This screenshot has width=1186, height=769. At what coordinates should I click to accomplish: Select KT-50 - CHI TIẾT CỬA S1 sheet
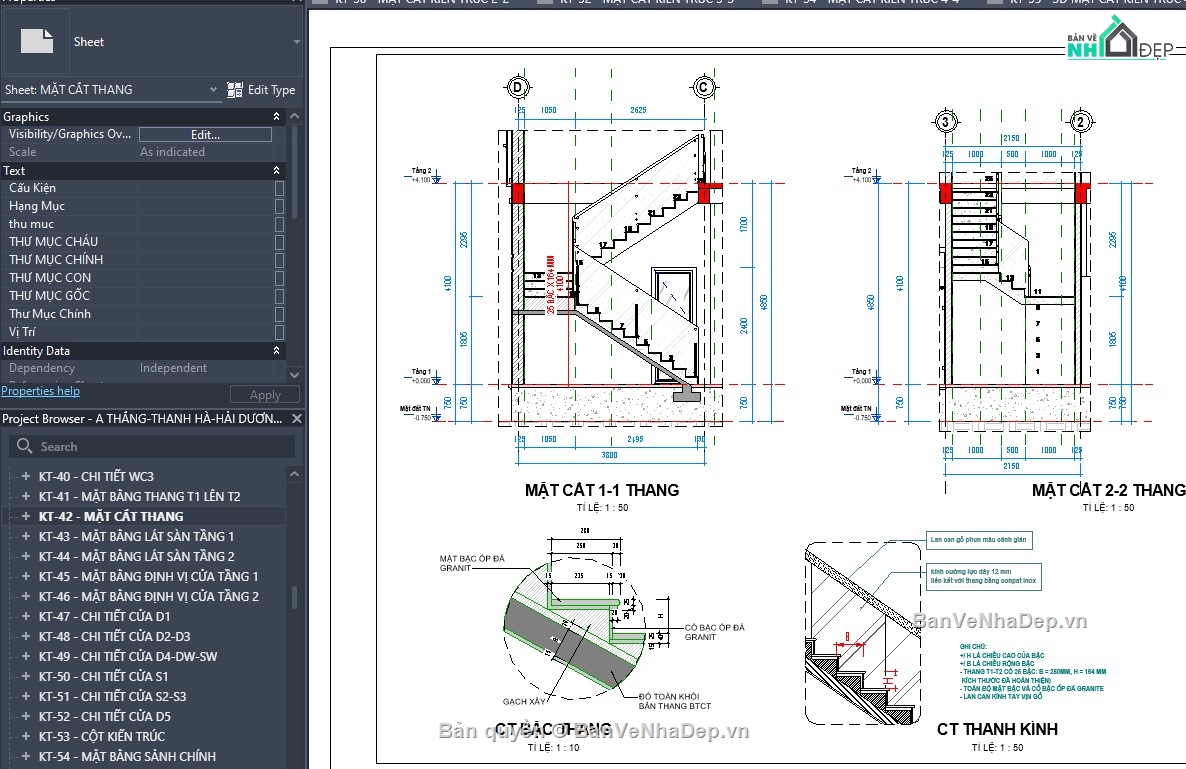click(104, 677)
